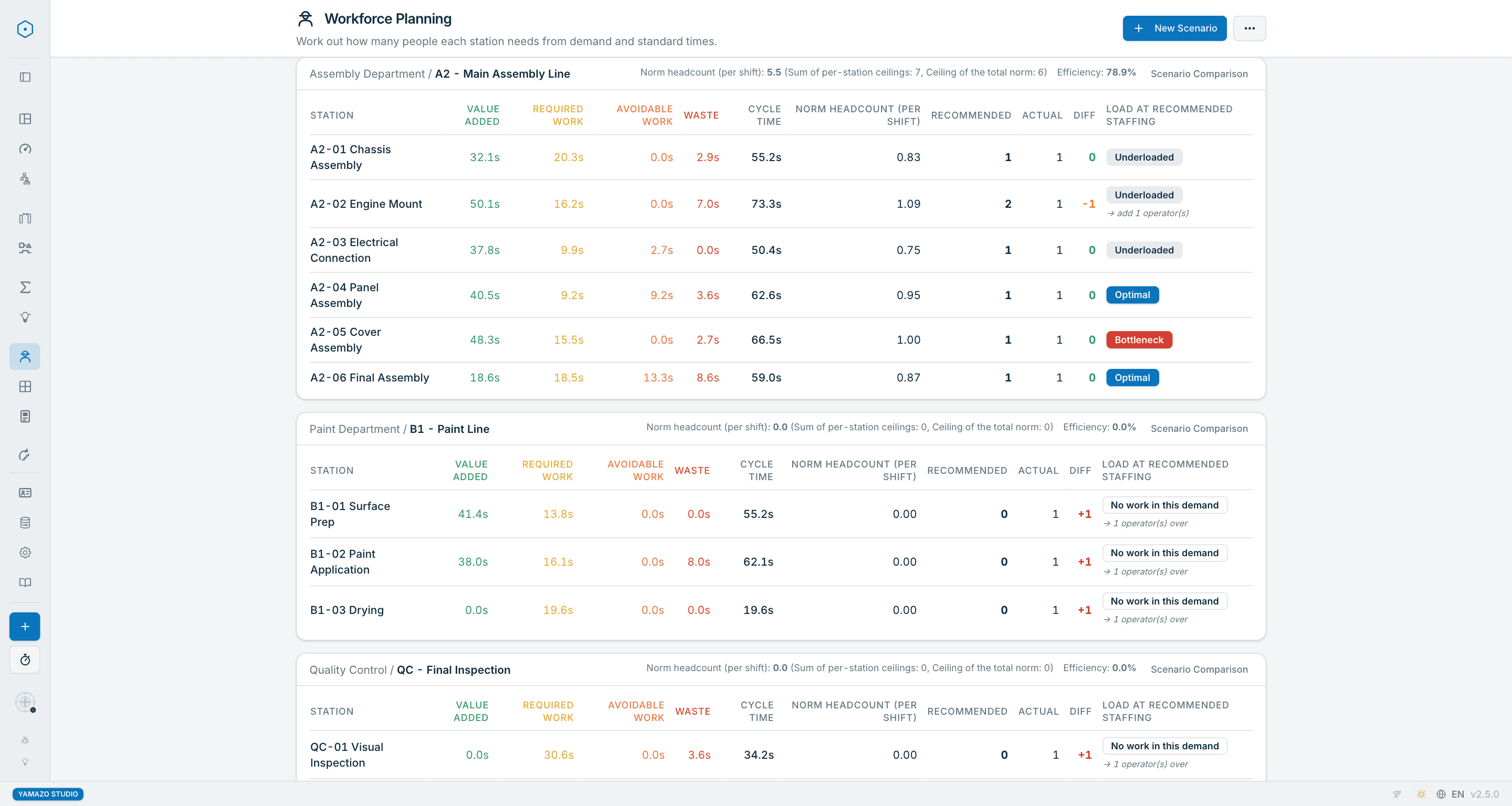Click the 1.09 norm headcount value
This screenshot has width=1512, height=806.
click(x=908, y=204)
